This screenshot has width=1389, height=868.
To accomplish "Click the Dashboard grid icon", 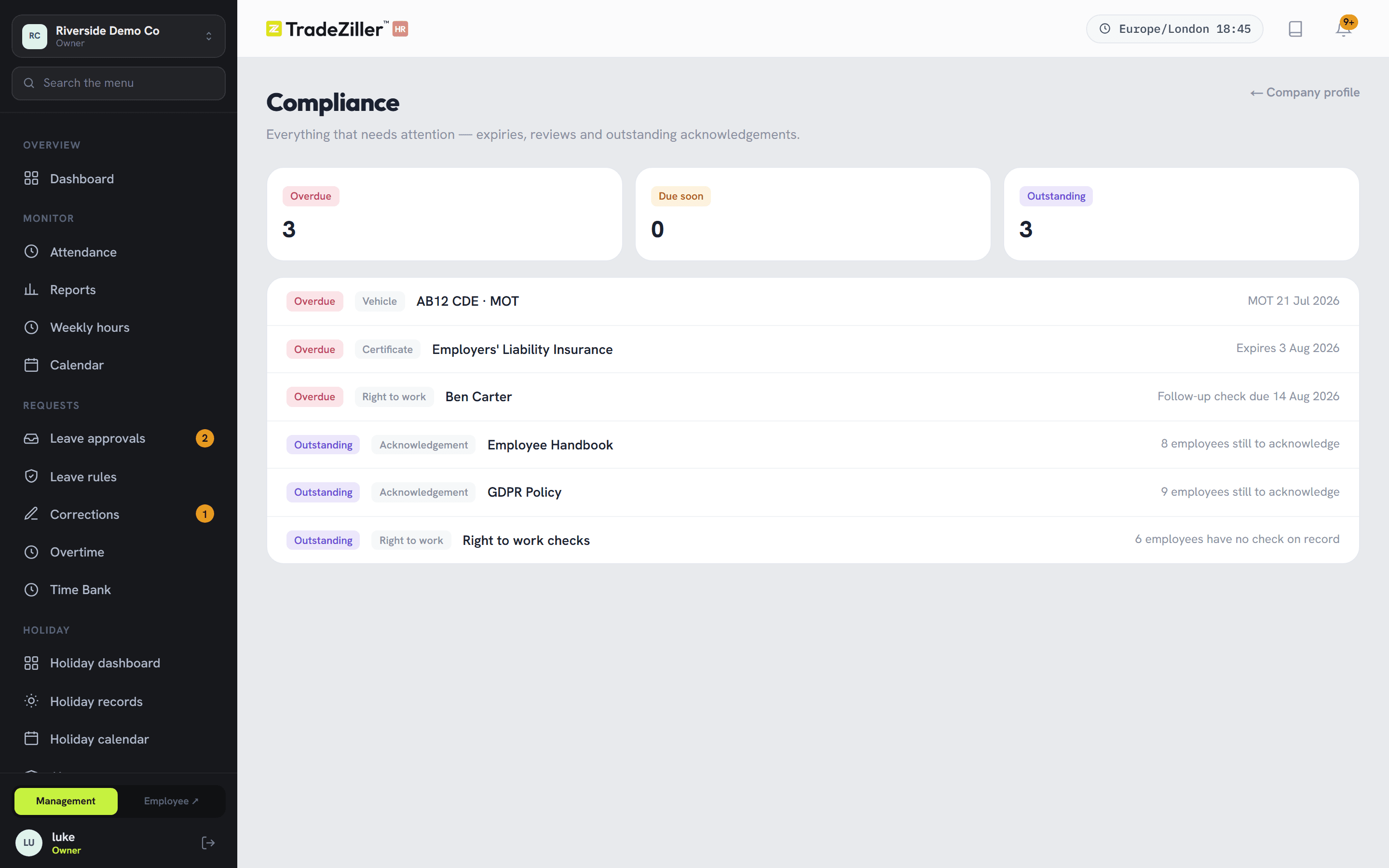I will 31,178.
